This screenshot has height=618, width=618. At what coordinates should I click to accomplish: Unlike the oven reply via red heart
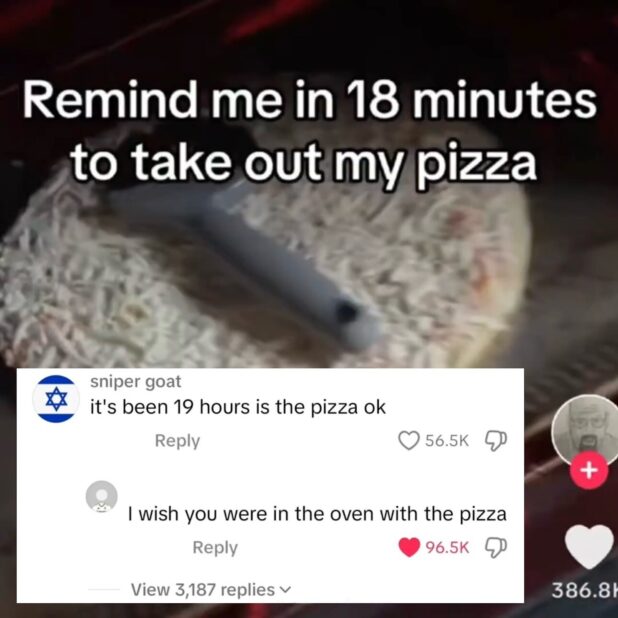[409, 547]
